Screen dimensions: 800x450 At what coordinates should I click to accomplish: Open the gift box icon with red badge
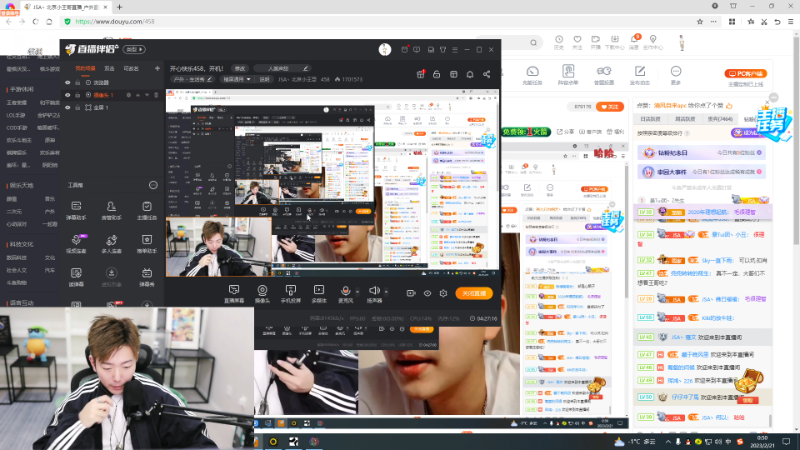click(420, 74)
